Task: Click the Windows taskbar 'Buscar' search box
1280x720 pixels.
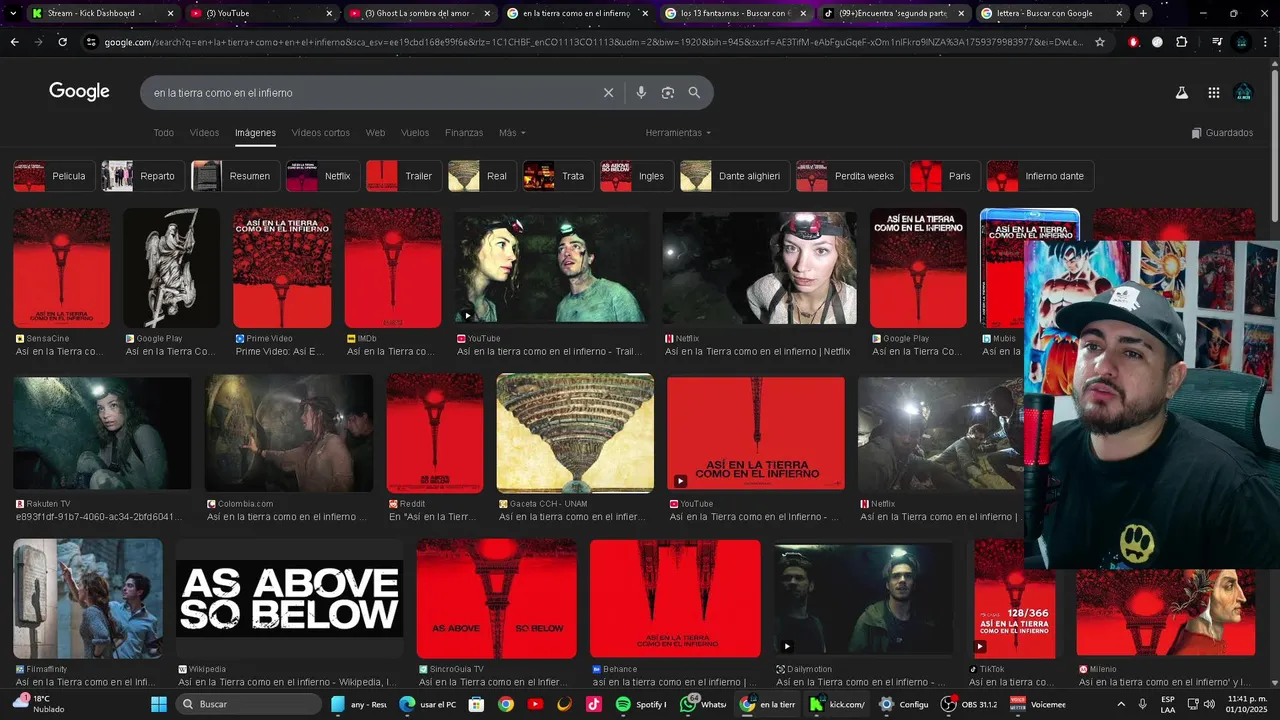Action: [250, 704]
